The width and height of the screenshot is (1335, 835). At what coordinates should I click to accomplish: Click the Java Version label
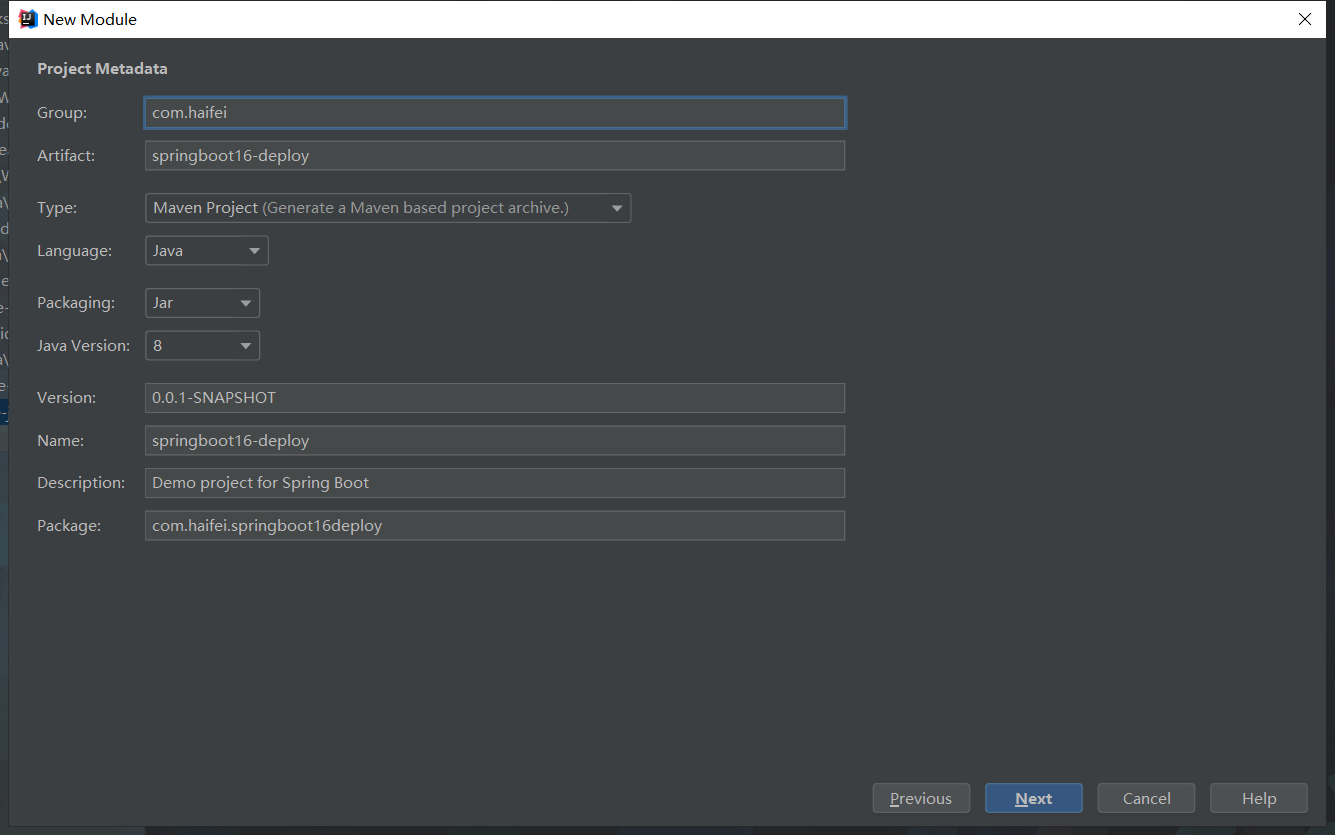coord(83,346)
